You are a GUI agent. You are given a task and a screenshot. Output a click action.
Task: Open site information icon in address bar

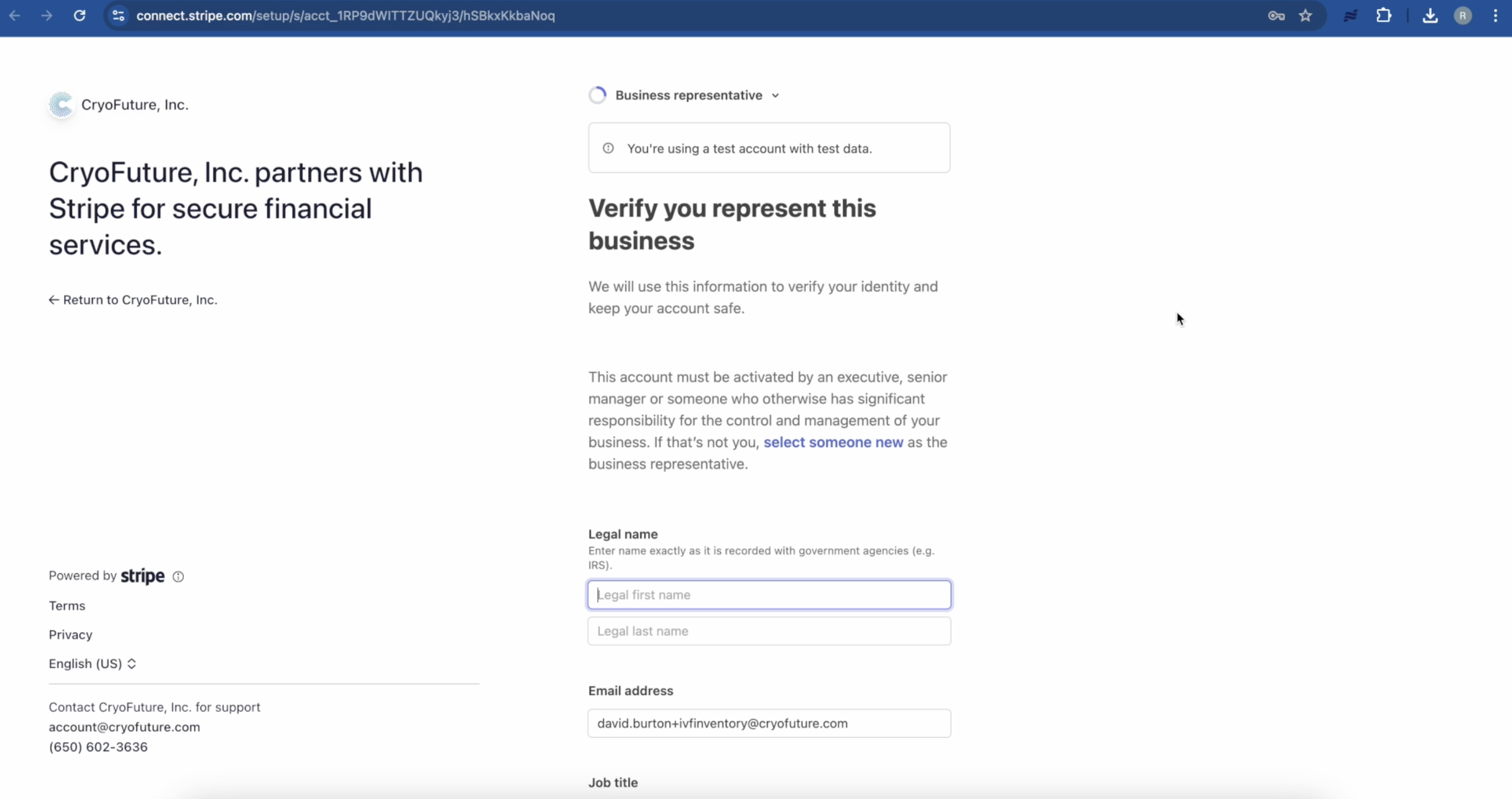118,16
